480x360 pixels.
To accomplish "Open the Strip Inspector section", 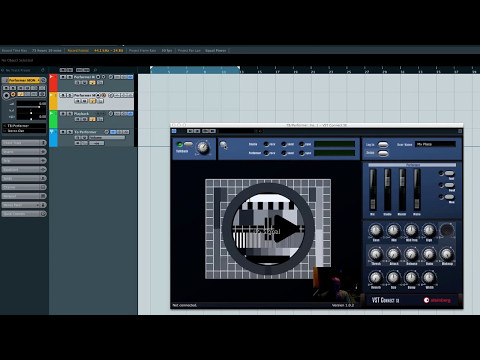I will (x=24, y=161).
